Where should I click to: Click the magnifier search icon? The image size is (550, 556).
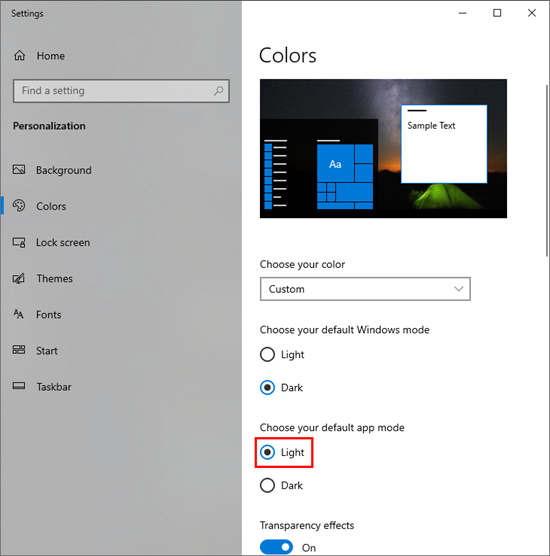(x=218, y=91)
